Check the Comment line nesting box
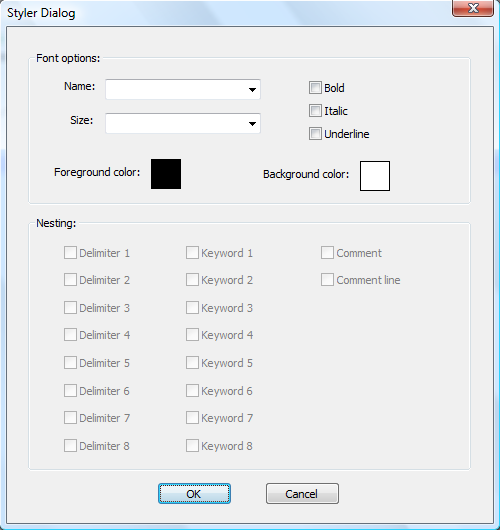500x530 pixels. tap(327, 280)
